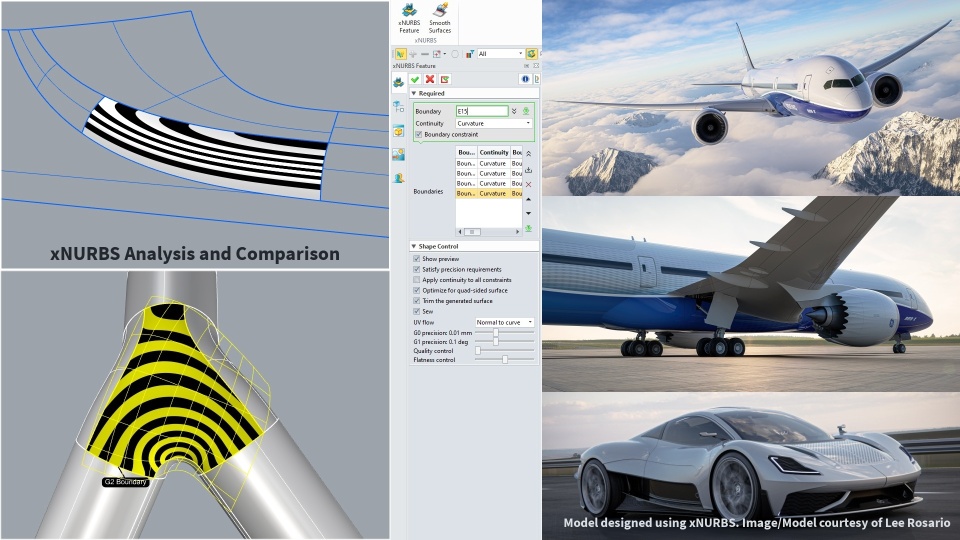Click the green pick icon beside Boundary field
Image resolution: width=960 pixels, height=540 pixels.
pos(526,111)
